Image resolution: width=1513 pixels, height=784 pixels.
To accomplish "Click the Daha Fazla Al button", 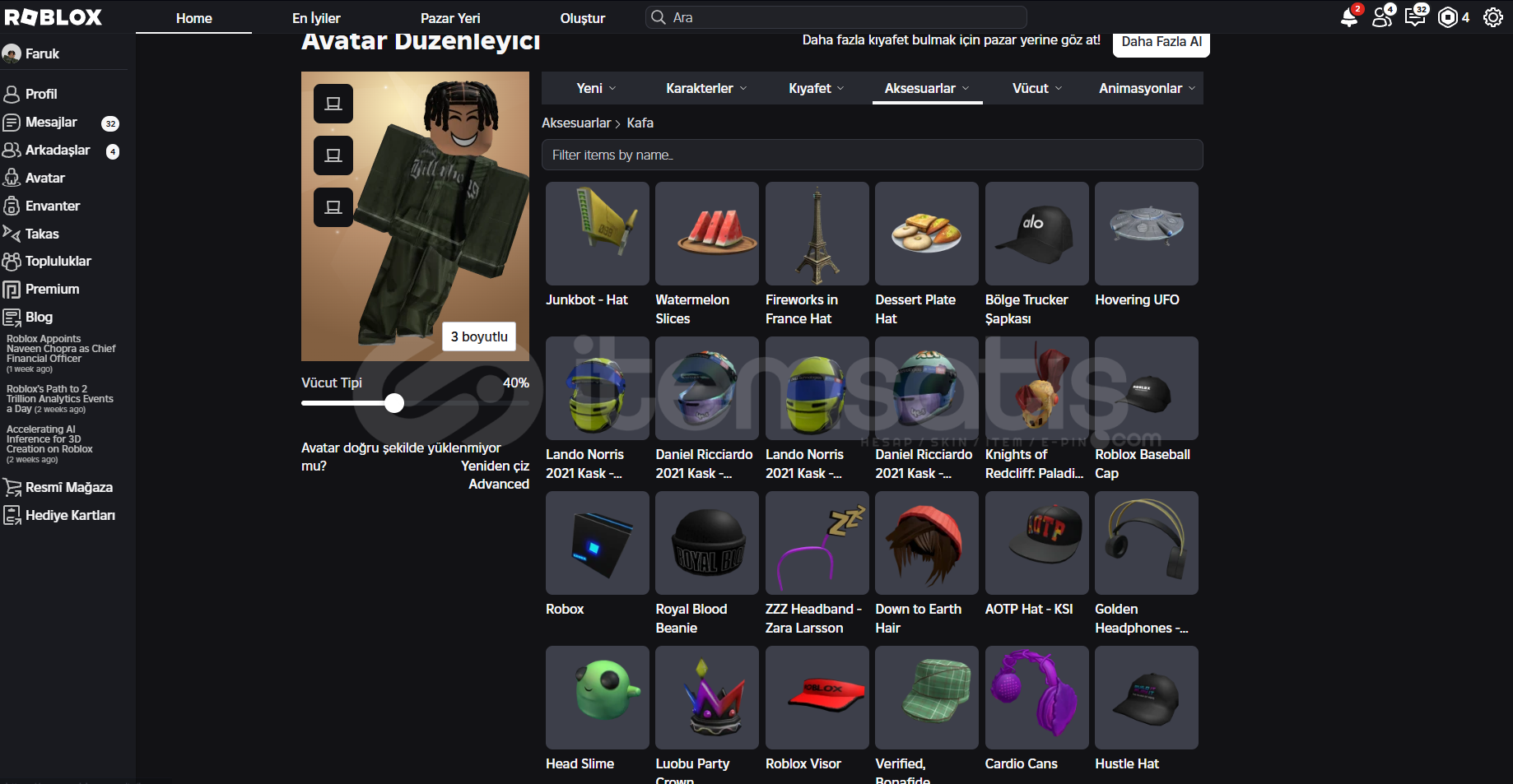I will (x=1162, y=42).
